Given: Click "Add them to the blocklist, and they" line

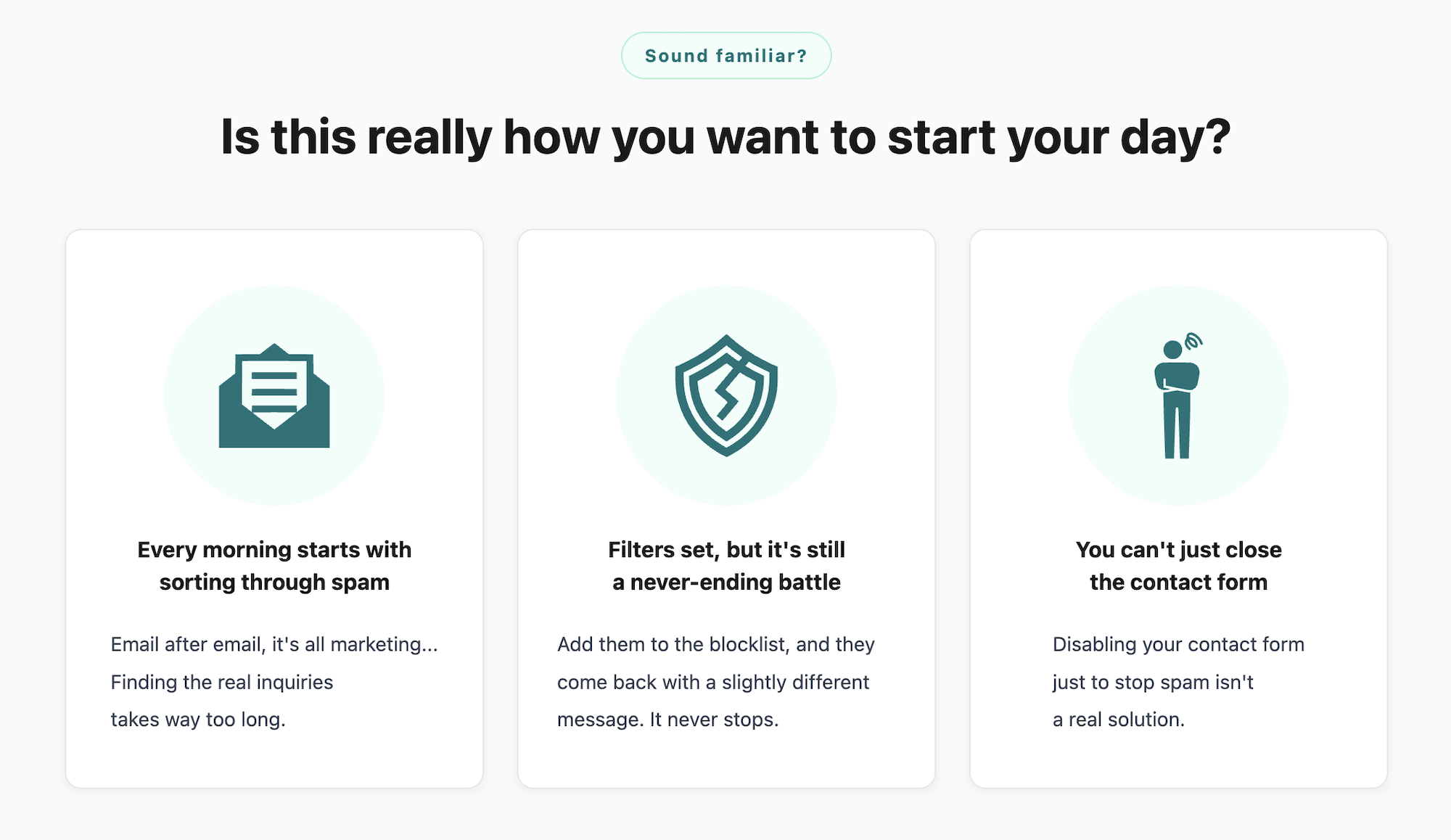Looking at the screenshot, I should [x=716, y=644].
